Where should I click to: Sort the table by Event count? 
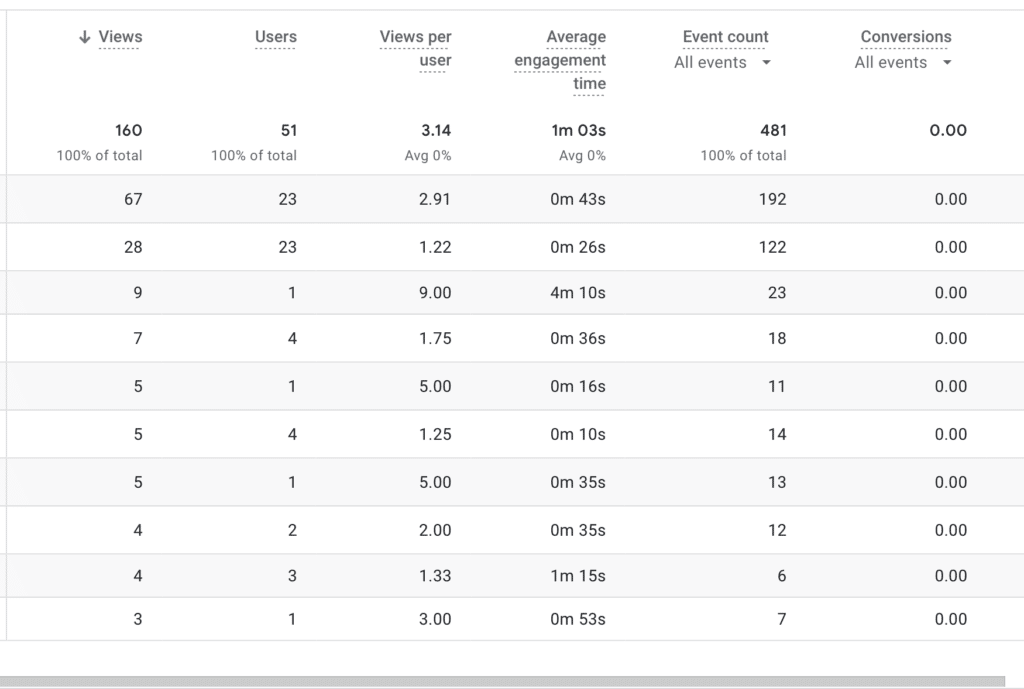tap(725, 36)
